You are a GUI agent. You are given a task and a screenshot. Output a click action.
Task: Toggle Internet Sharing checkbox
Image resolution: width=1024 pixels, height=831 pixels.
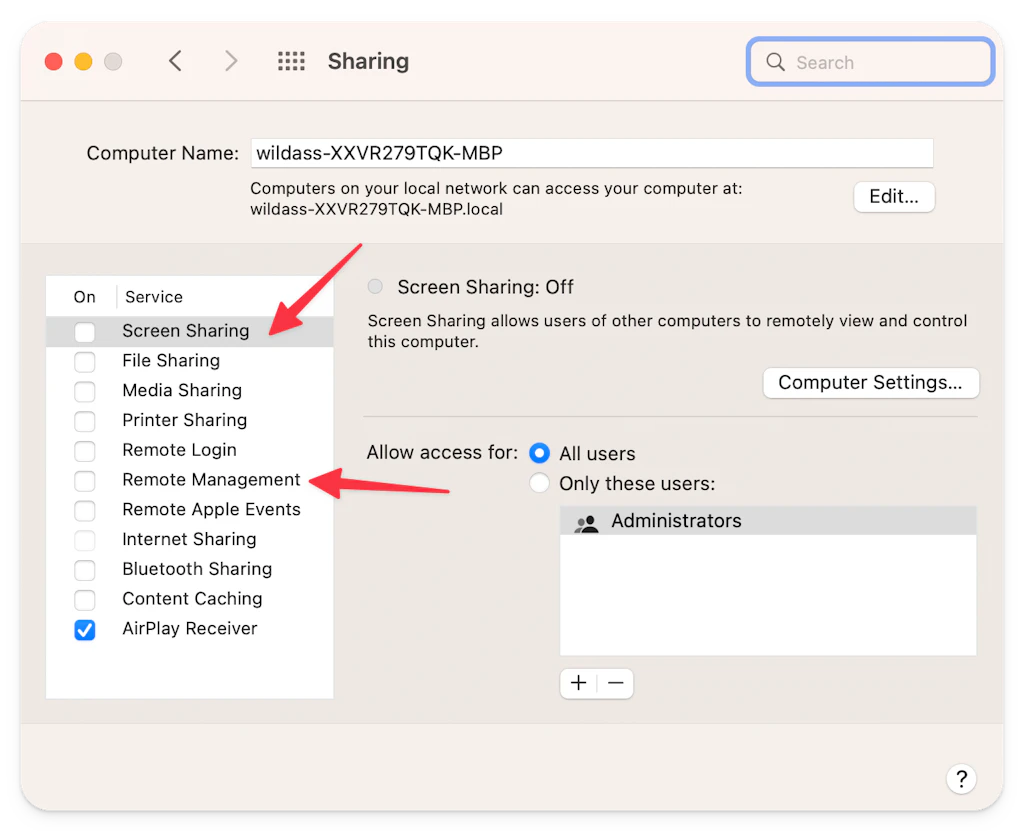85,540
